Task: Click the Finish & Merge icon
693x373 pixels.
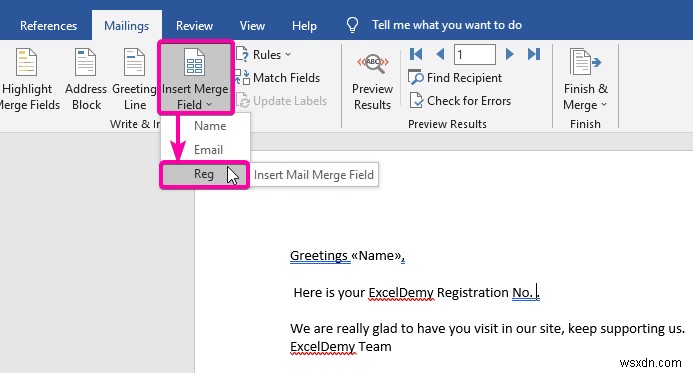Action: (585, 62)
